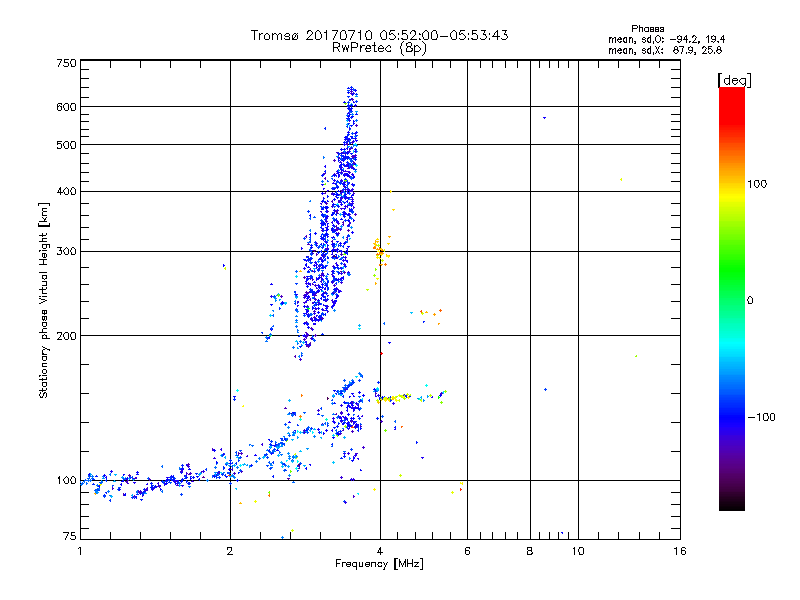800x600 pixels.
Task: Click the '[deg]' colorbar unit label
Action: (x=734, y=80)
